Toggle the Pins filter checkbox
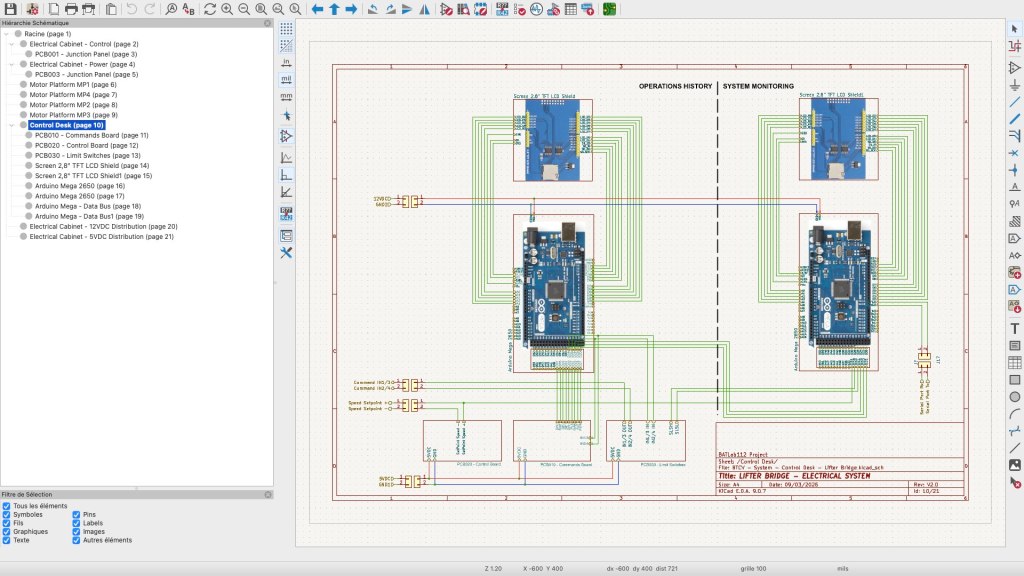This screenshot has height=576, width=1024. tap(77, 515)
